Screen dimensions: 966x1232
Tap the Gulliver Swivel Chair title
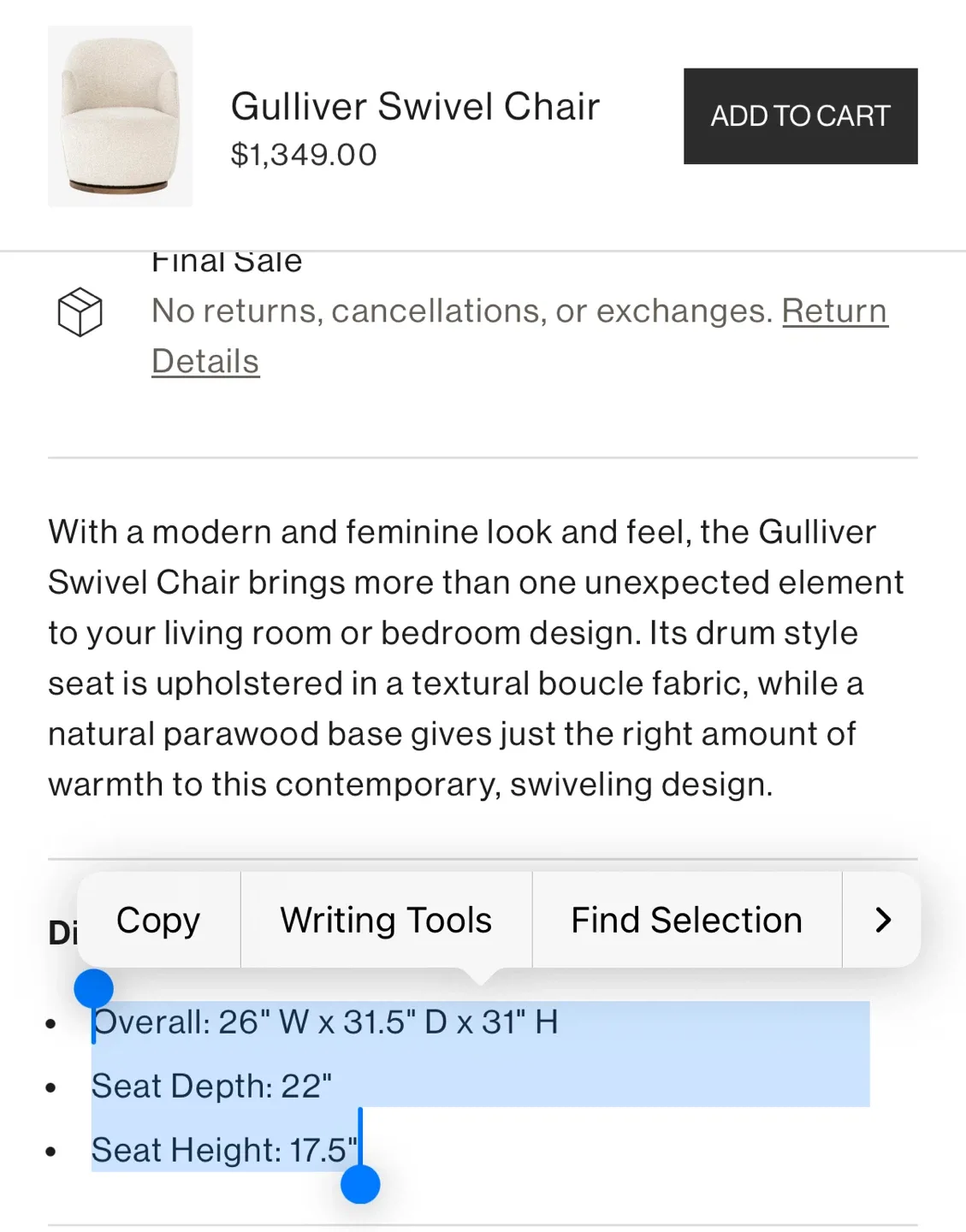(x=415, y=107)
